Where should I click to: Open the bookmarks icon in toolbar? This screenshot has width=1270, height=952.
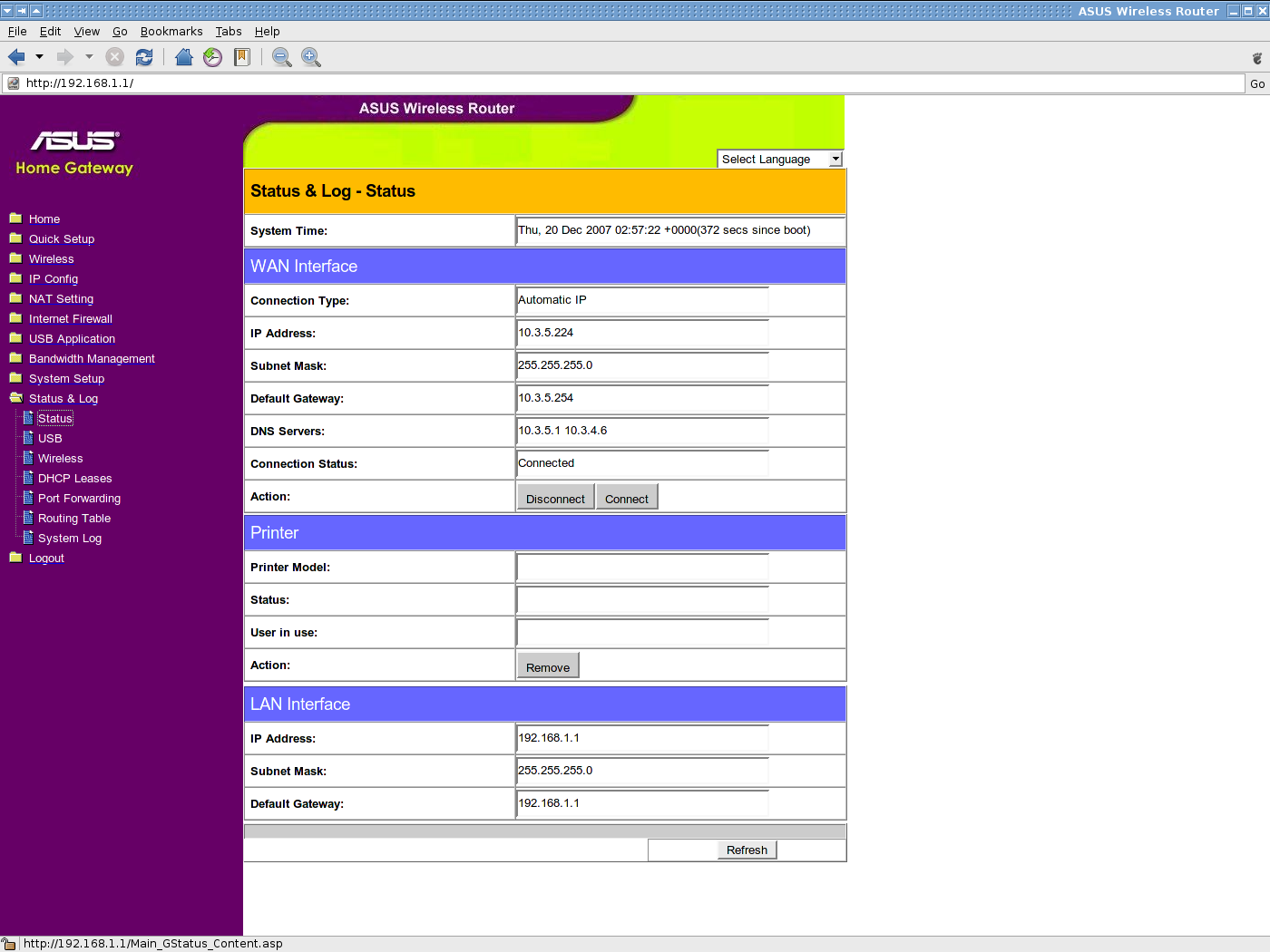pyautogui.click(x=242, y=57)
